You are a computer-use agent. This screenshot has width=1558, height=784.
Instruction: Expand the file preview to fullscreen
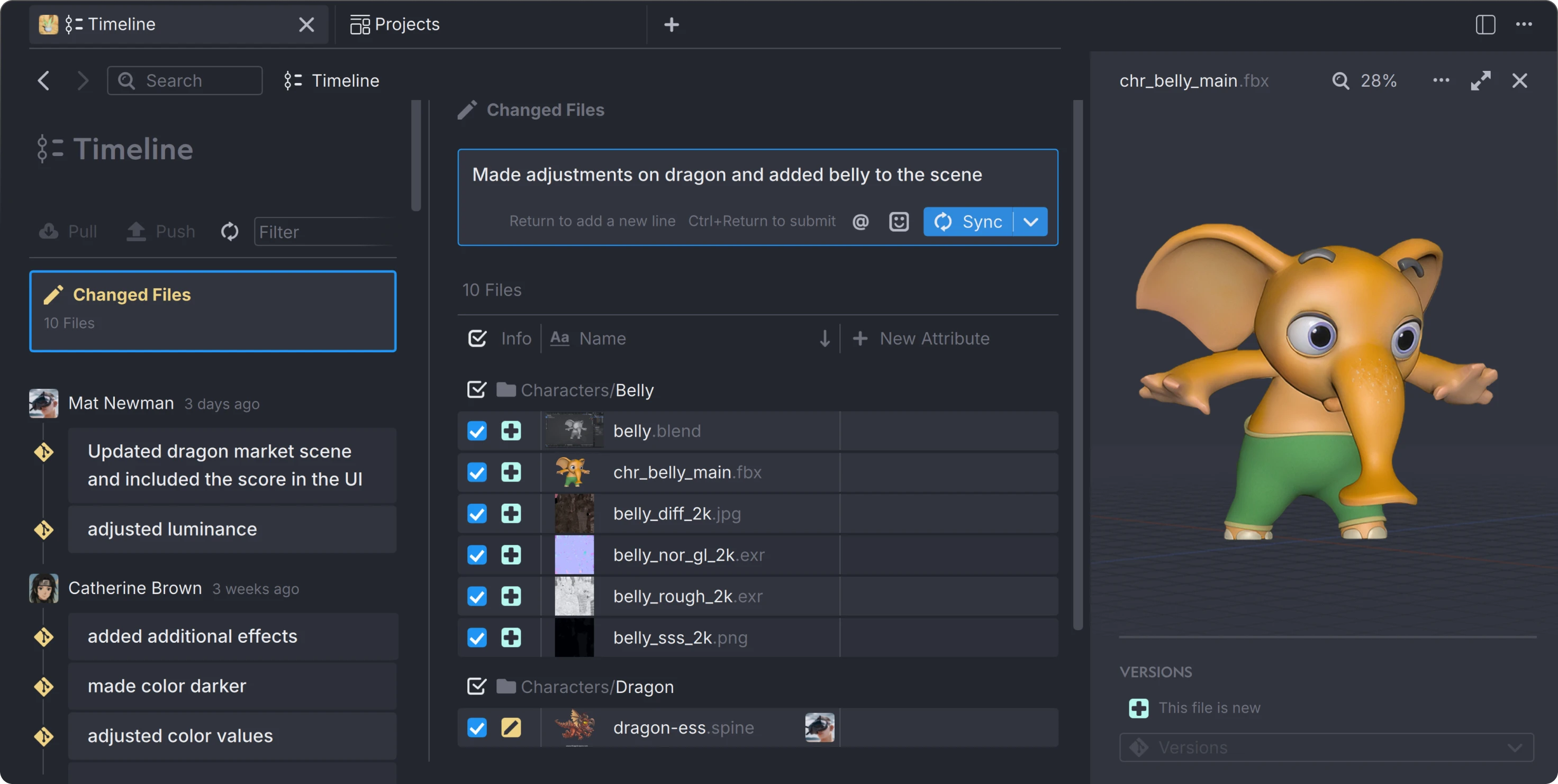(1481, 80)
